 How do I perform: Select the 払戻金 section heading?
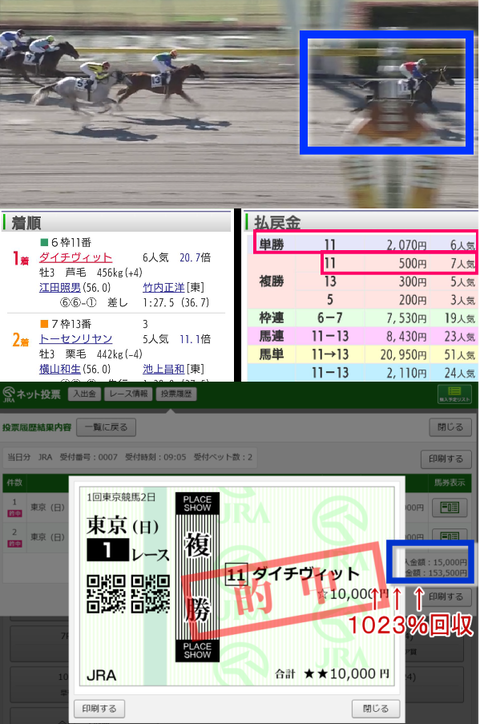(x=277, y=223)
